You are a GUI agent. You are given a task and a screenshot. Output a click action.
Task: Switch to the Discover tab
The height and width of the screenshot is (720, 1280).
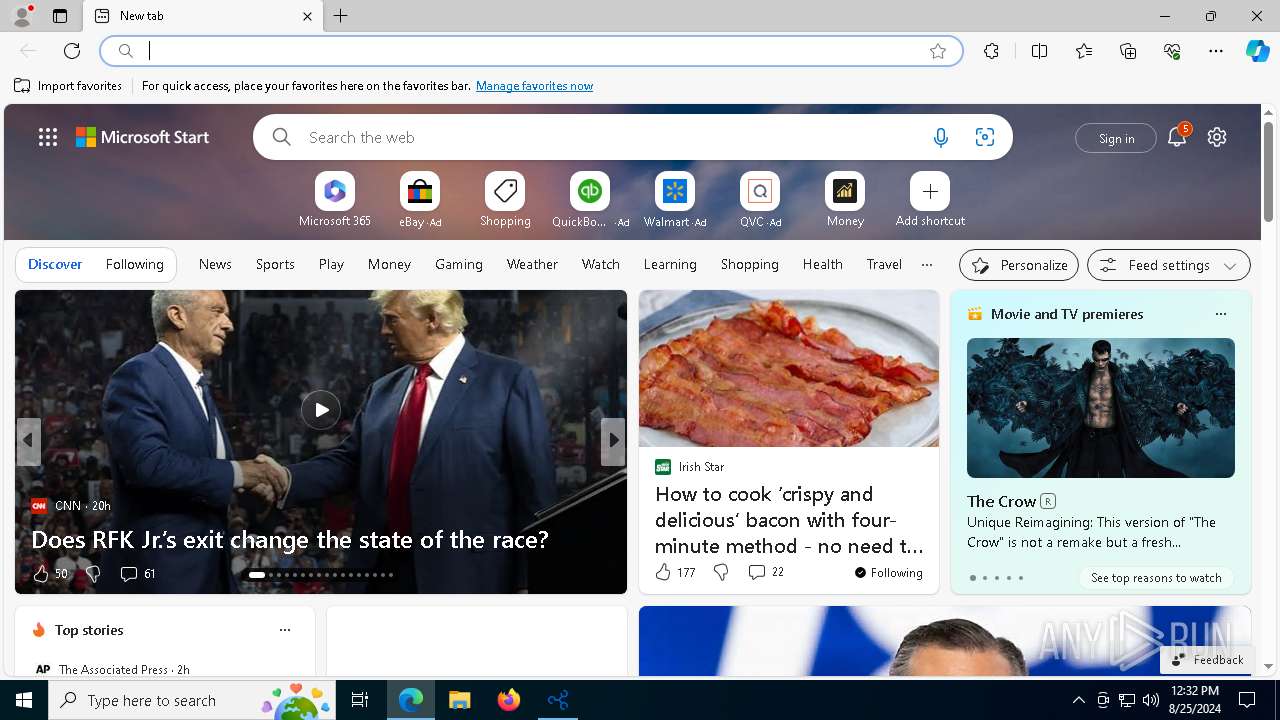click(55, 264)
